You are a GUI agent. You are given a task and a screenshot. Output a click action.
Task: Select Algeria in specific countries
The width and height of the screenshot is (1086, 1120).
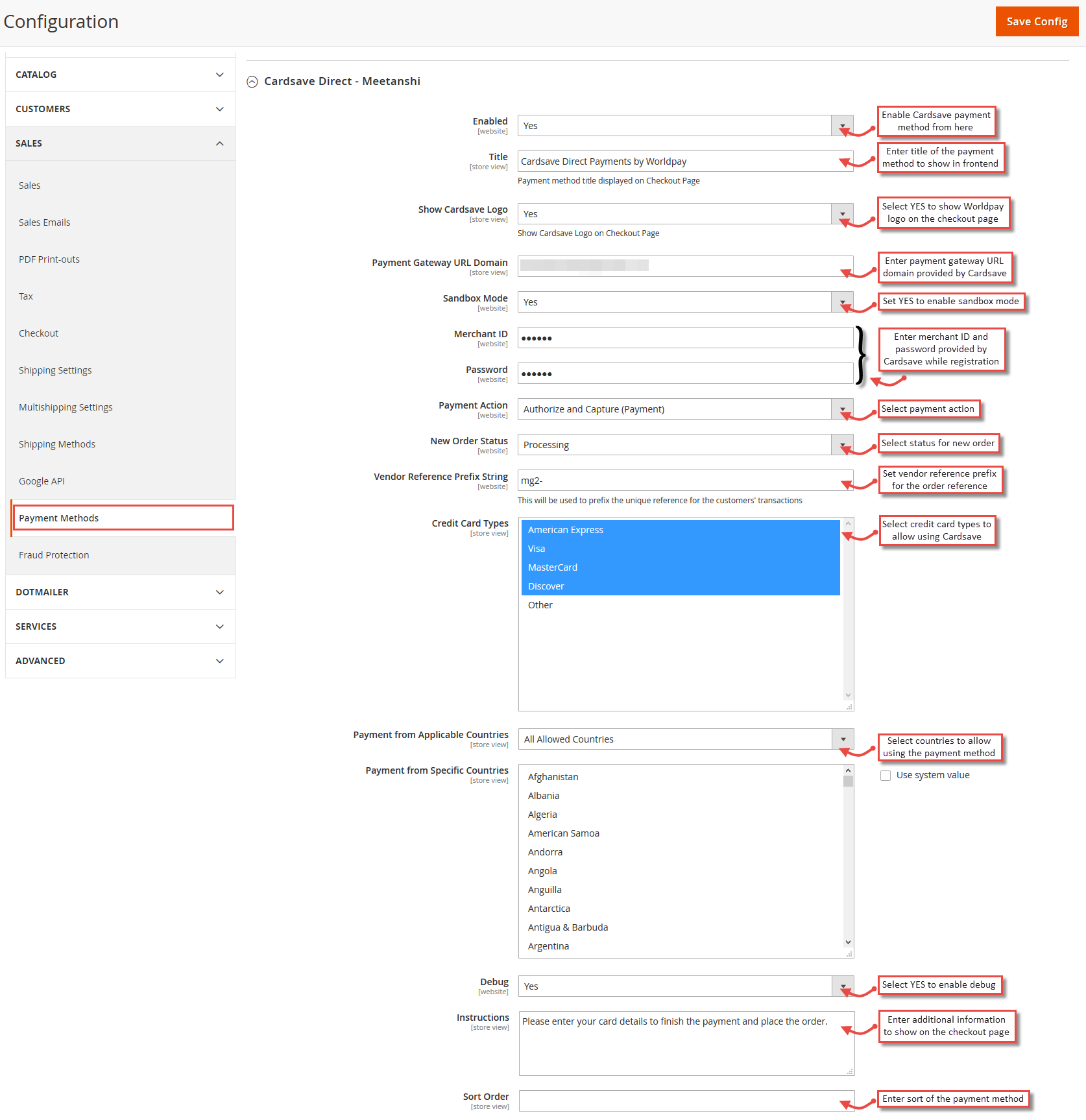pyautogui.click(x=681, y=815)
